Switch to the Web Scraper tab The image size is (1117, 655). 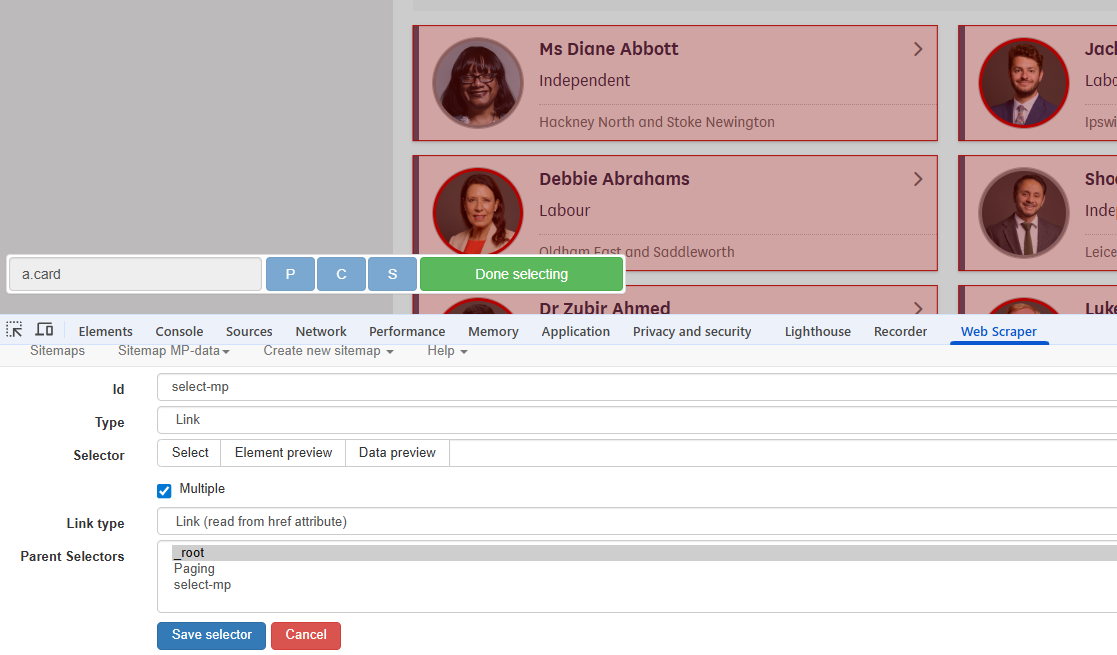tap(999, 330)
